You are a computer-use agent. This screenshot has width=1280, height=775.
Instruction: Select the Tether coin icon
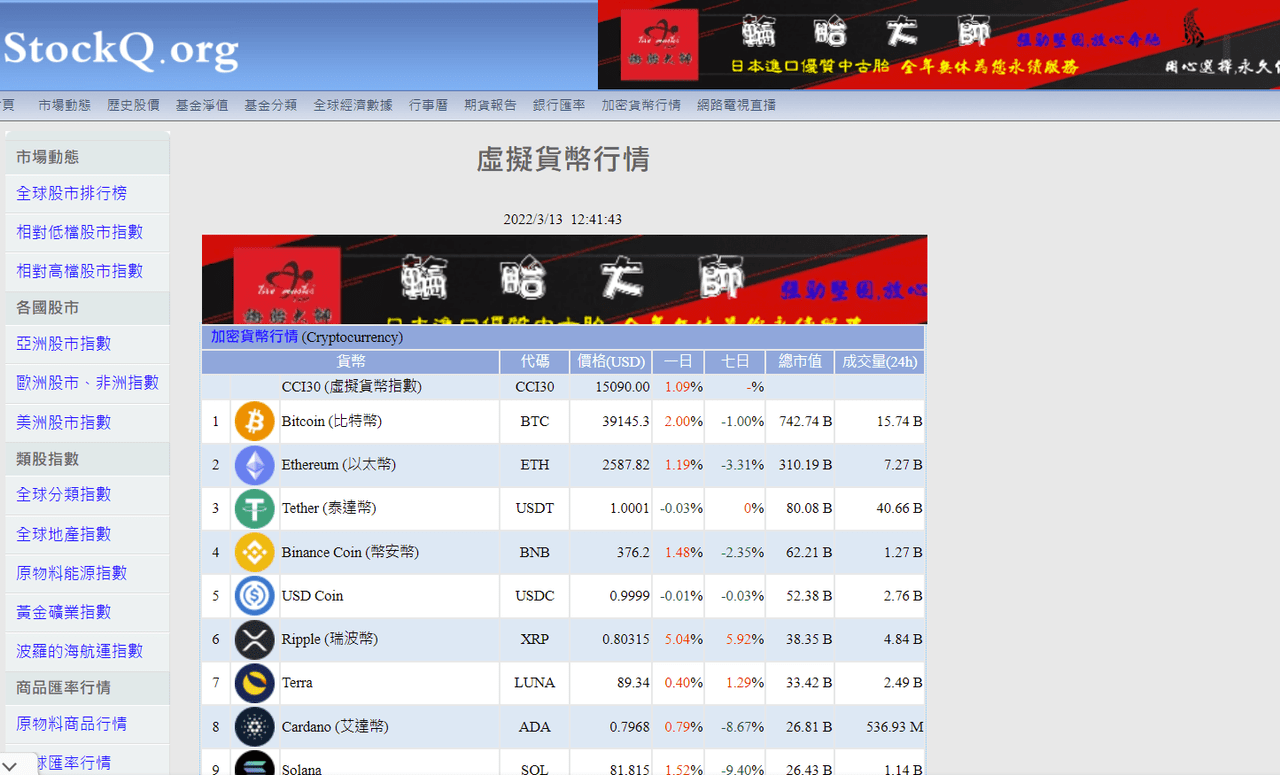point(254,508)
